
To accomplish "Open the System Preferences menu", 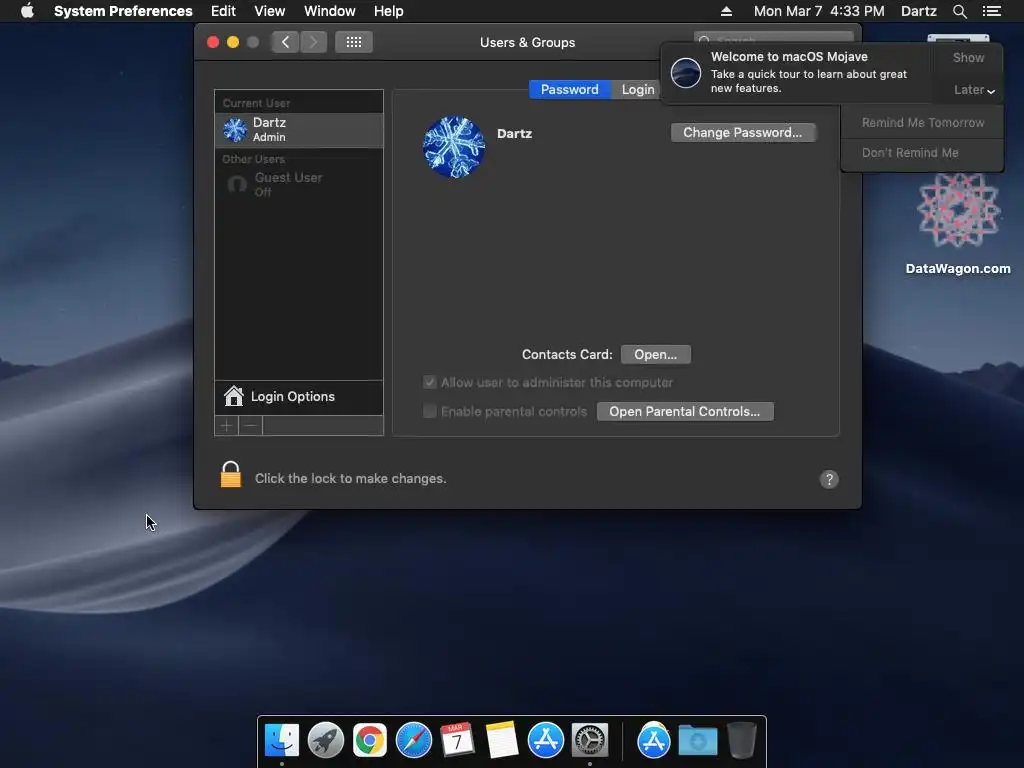I will 123,11.
